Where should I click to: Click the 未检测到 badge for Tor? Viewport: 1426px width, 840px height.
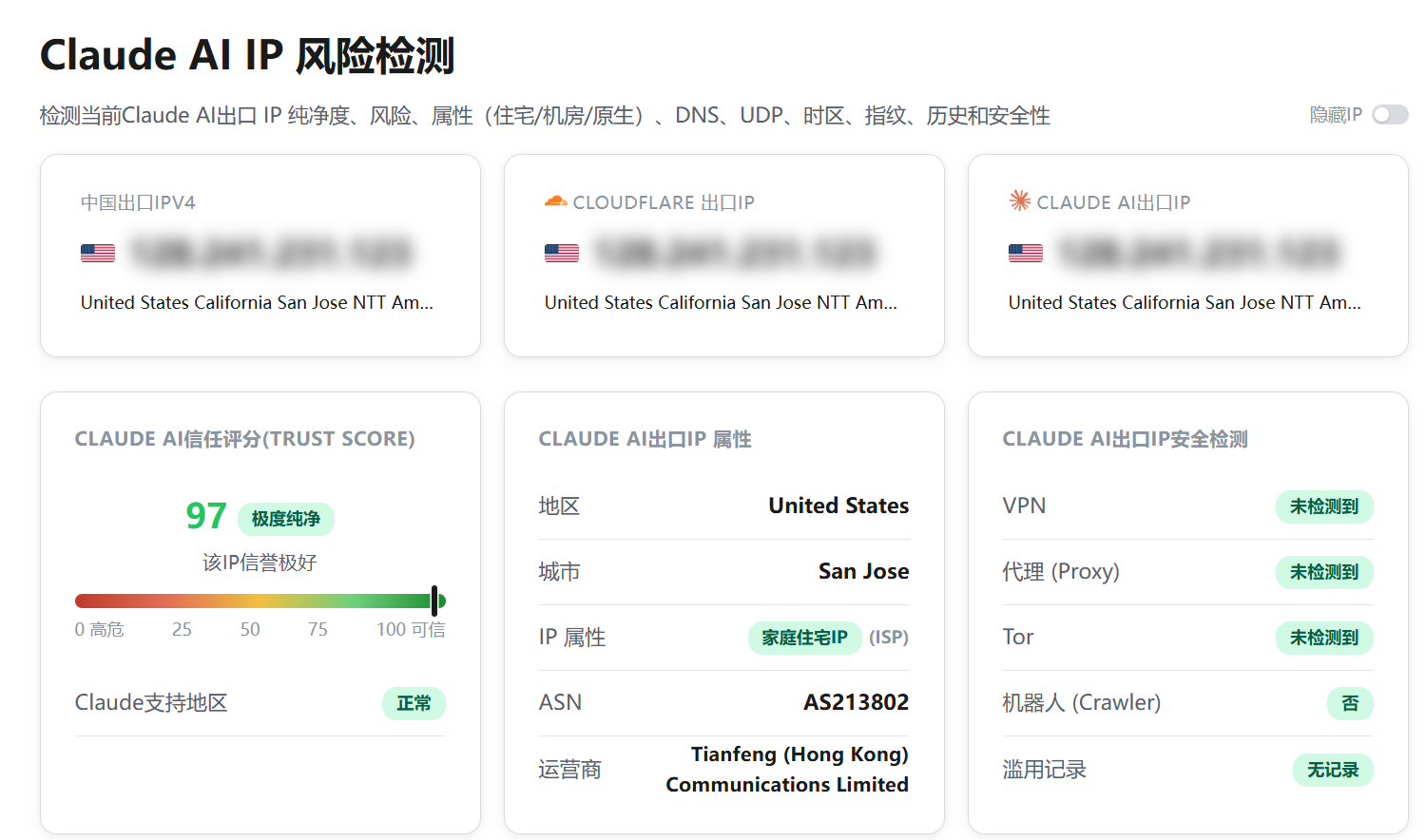(x=1324, y=638)
